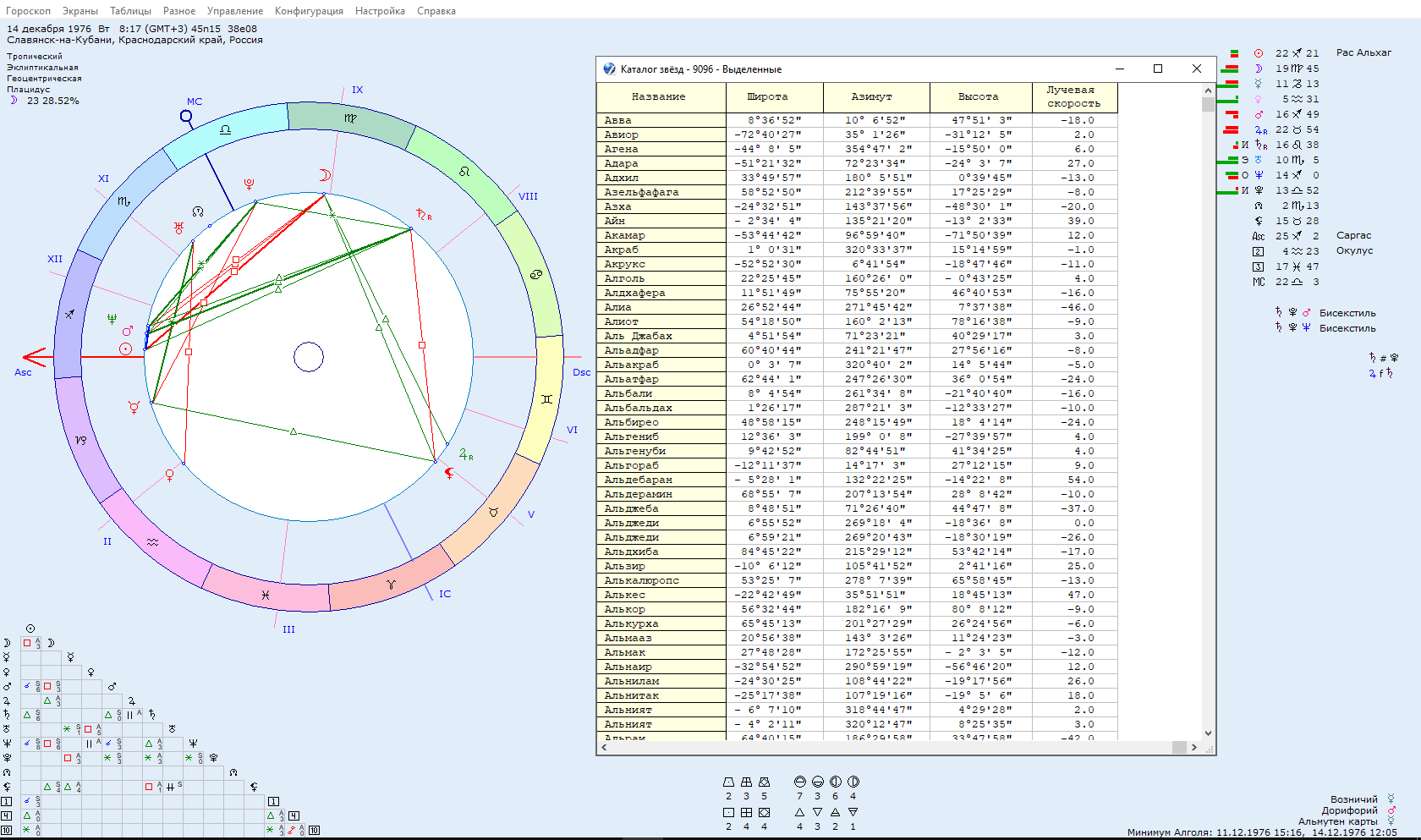Select the Альтаир... Альбирео star row

pos(857,422)
